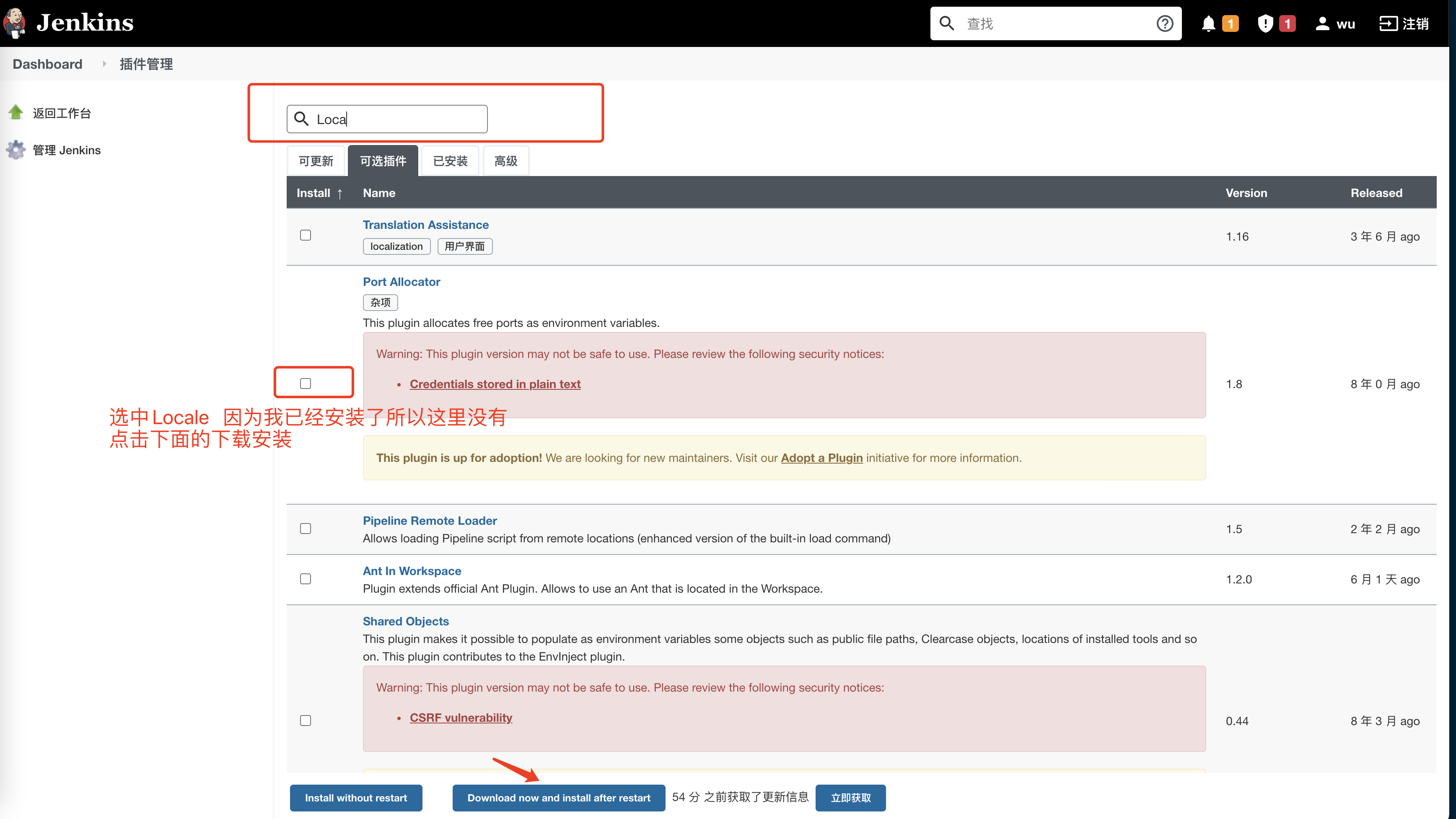This screenshot has width=1456, height=819.
Task: Open 管理 Jenkins sidebar link
Action: [x=67, y=150]
